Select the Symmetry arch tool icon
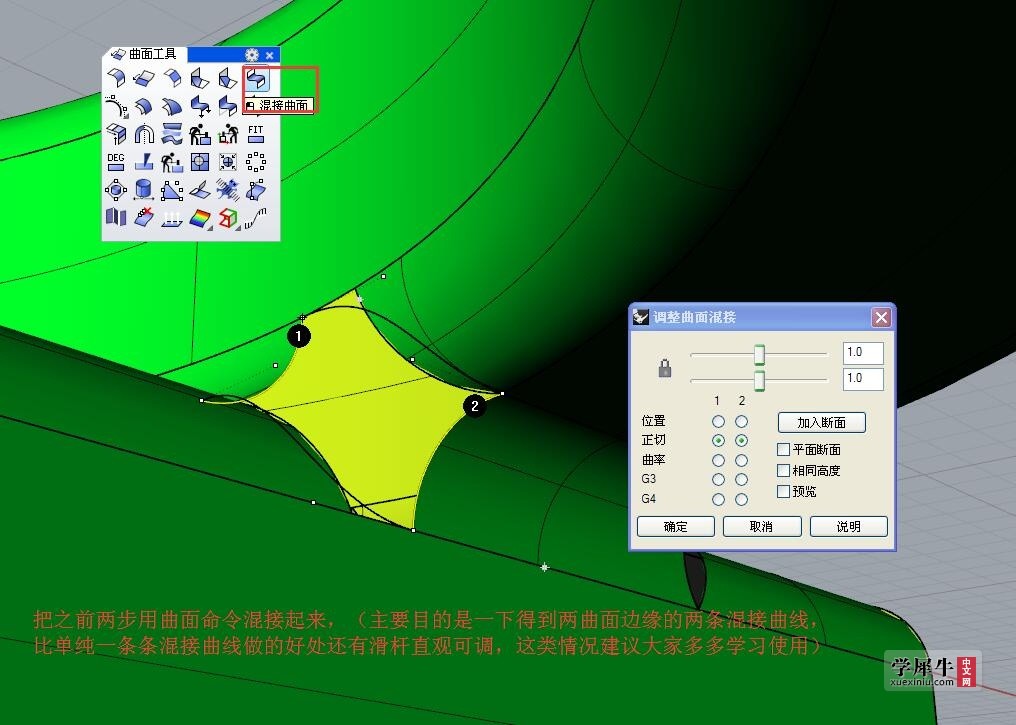The height and width of the screenshot is (725, 1016). (144, 134)
